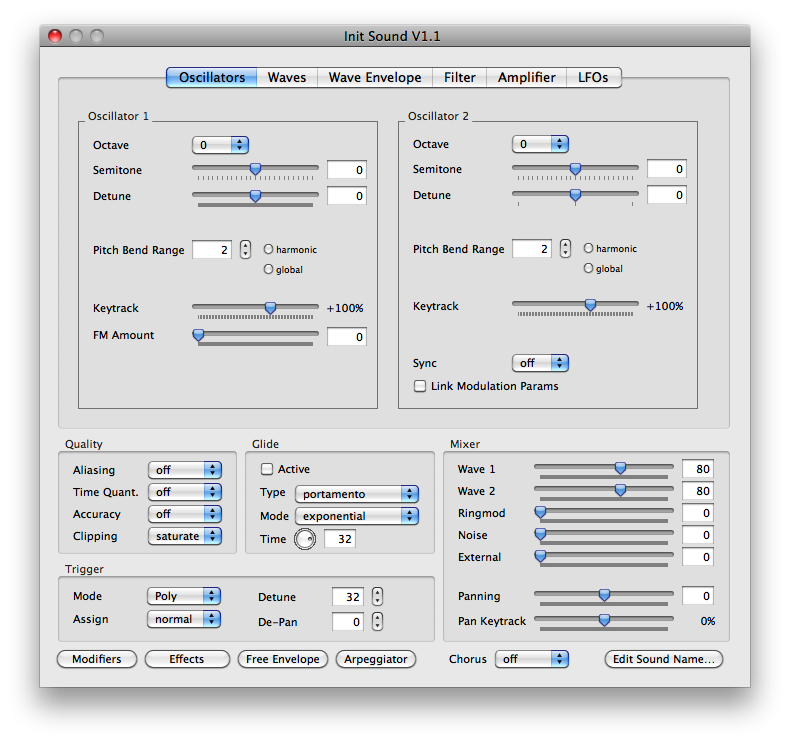
Task: Click Oscillator 2 Keytrack slider thumb
Action: point(590,305)
